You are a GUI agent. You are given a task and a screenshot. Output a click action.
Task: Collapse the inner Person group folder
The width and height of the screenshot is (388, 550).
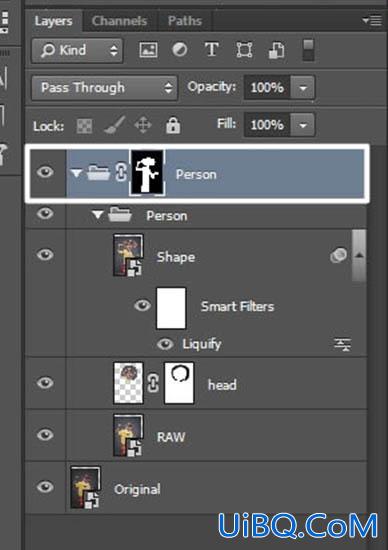(98, 214)
